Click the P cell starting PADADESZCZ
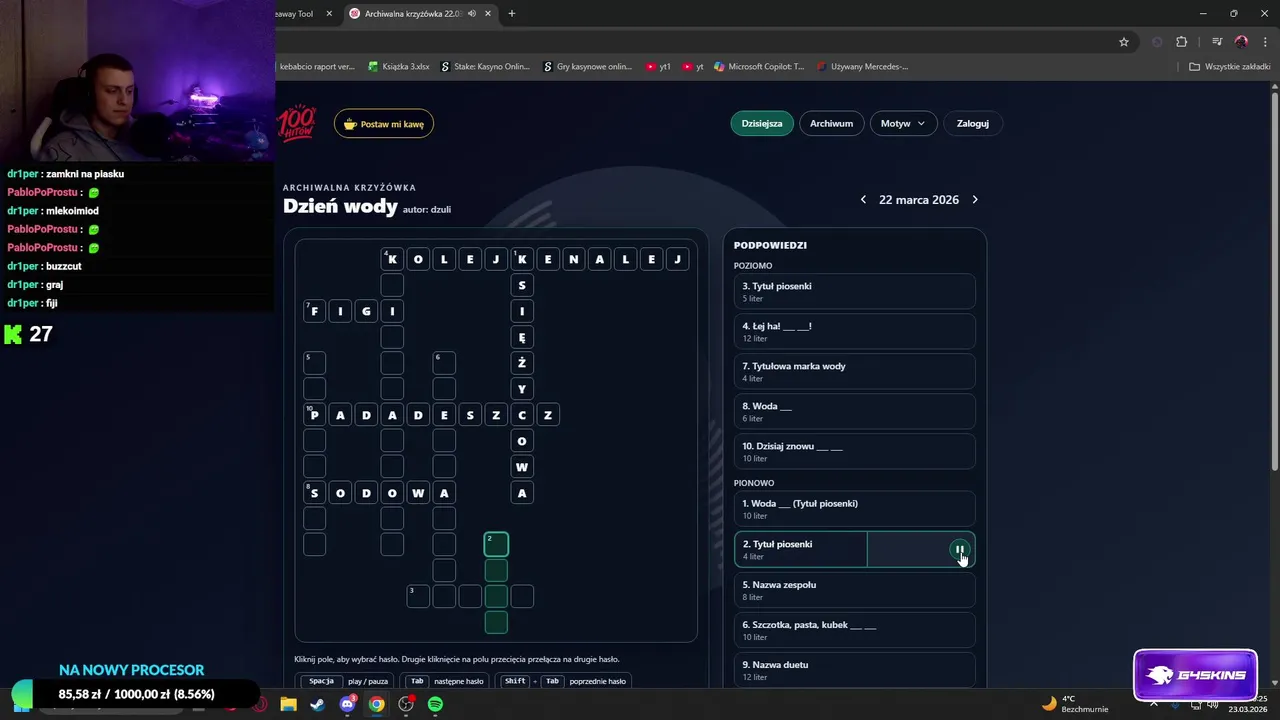This screenshot has width=1280, height=720. (x=314, y=415)
